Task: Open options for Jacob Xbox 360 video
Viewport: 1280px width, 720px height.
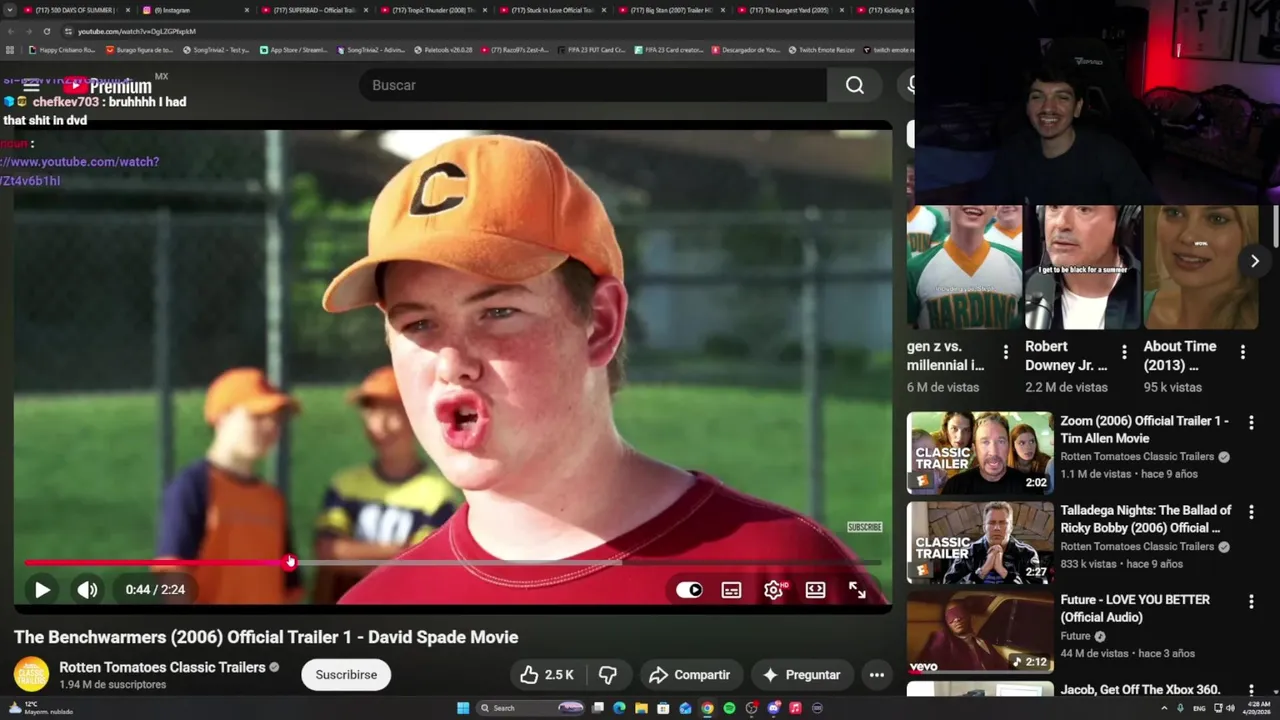Action: (1251, 692)
